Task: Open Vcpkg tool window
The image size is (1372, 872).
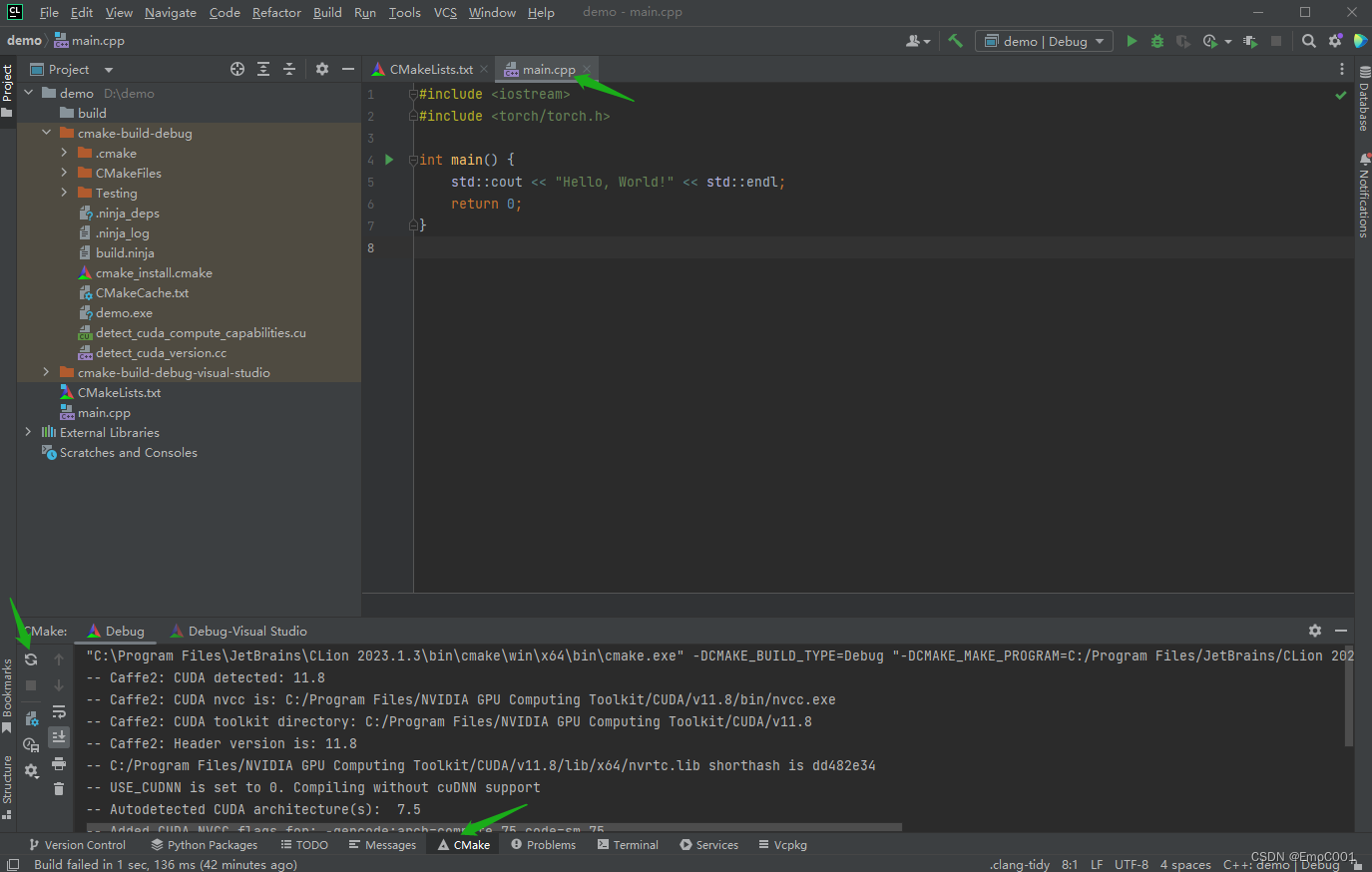Action: tap(782, 844)
